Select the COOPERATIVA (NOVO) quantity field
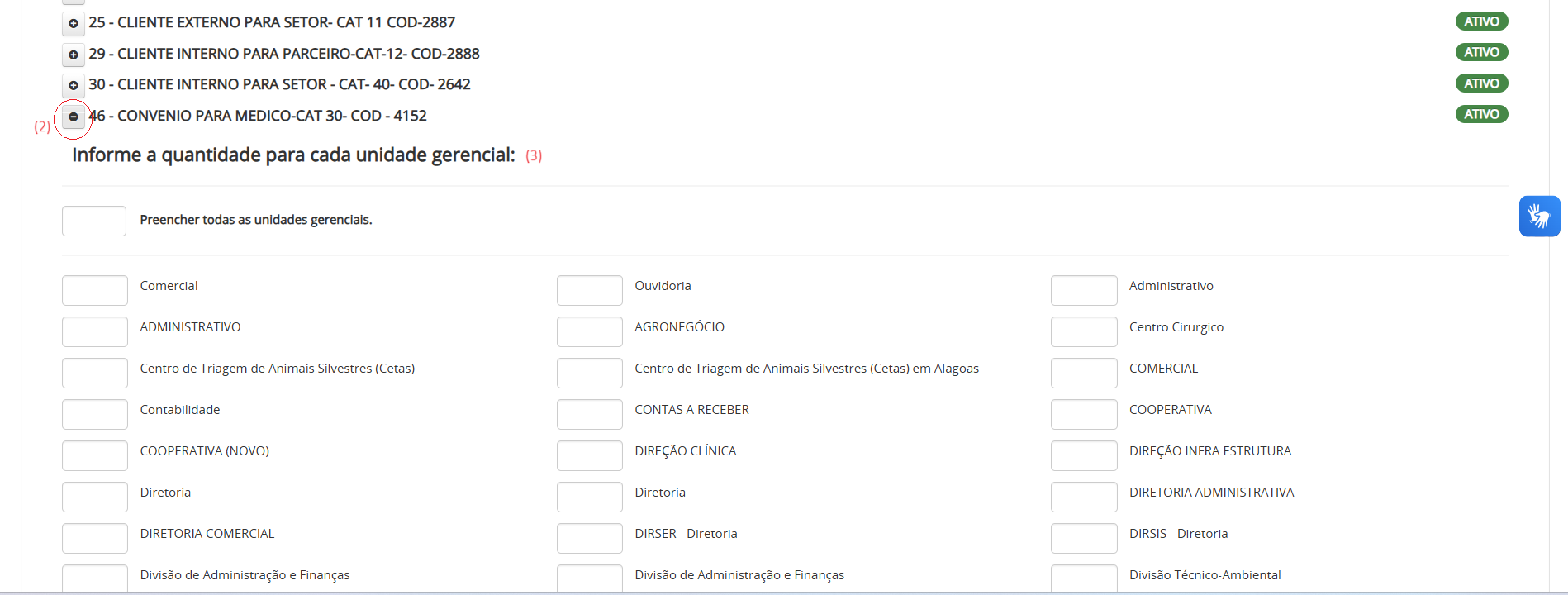This screenshot has width=1568, height=595. pos(95,455)
